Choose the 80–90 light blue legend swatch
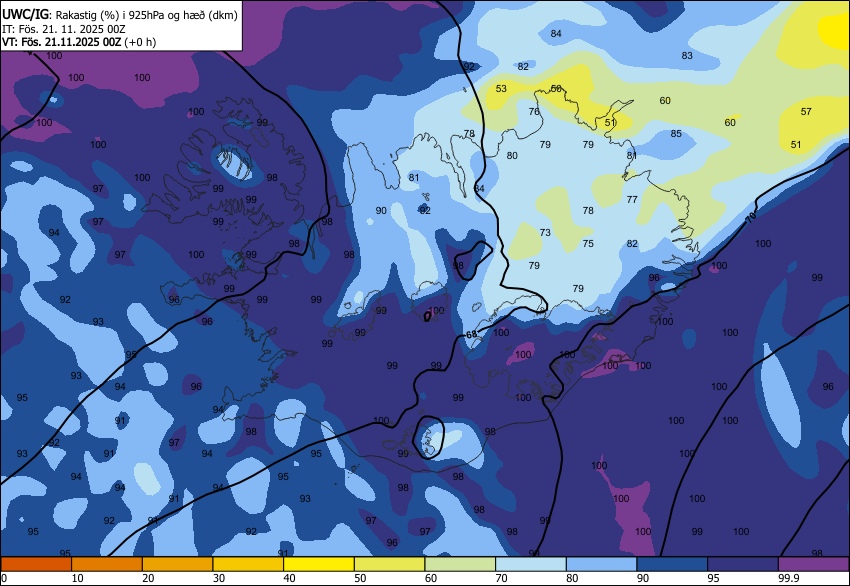This screenshot has width=850, height=586. [x=601, y=564]
